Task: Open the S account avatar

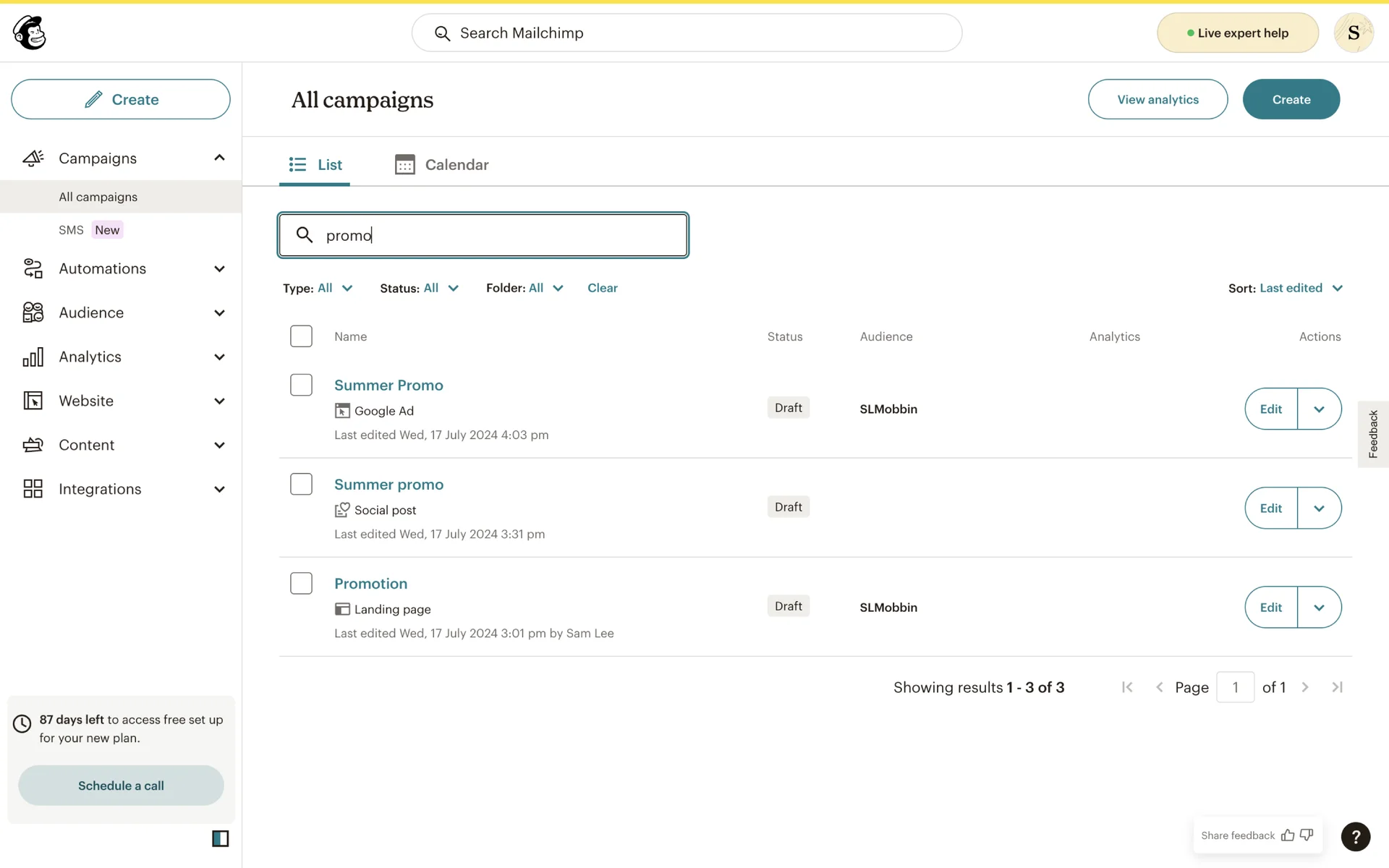Action: [x=1353, y=33]
